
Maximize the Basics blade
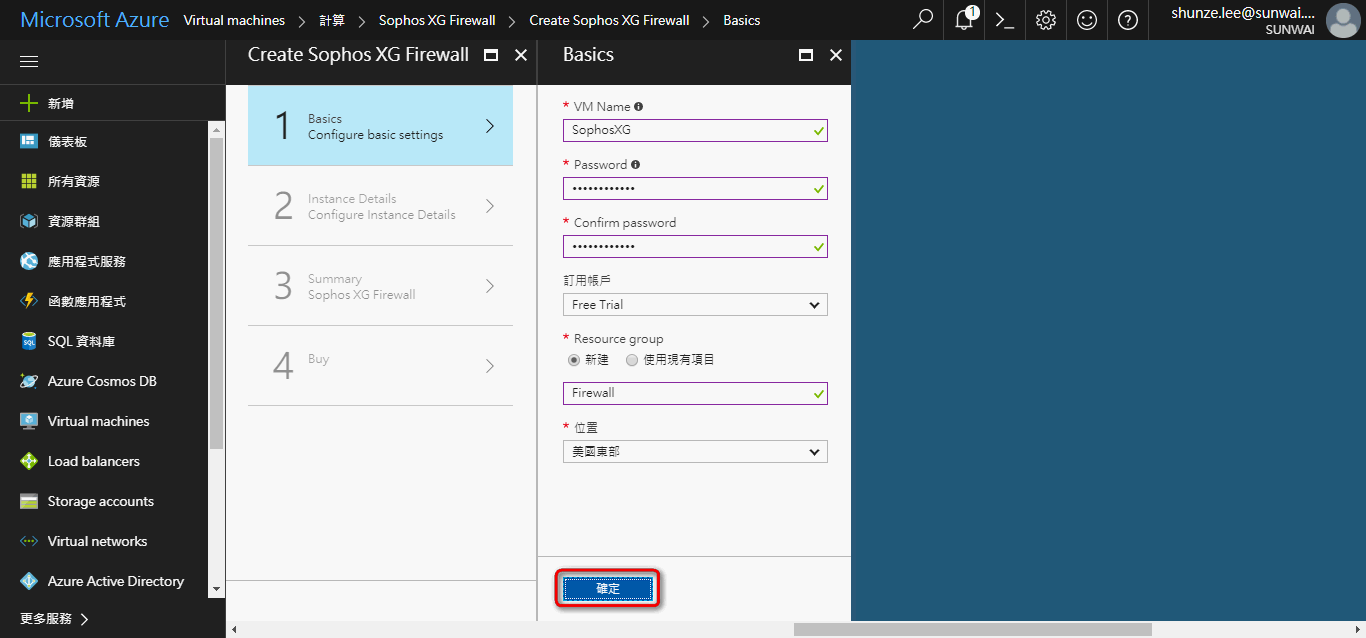pos(806,55)
